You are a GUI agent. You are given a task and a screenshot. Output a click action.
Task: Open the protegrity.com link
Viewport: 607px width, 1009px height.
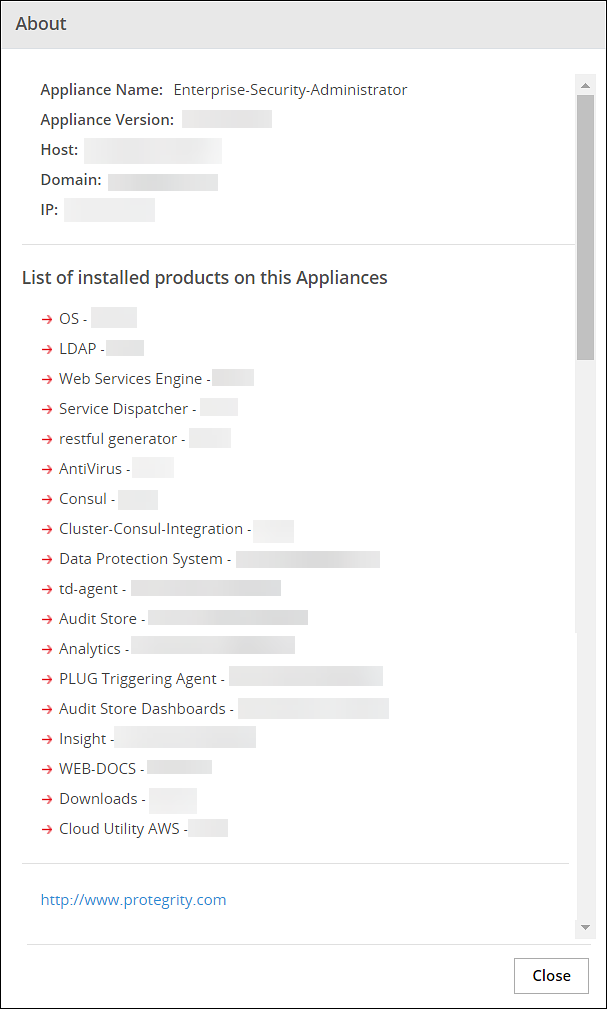click(x=133, y=900)
